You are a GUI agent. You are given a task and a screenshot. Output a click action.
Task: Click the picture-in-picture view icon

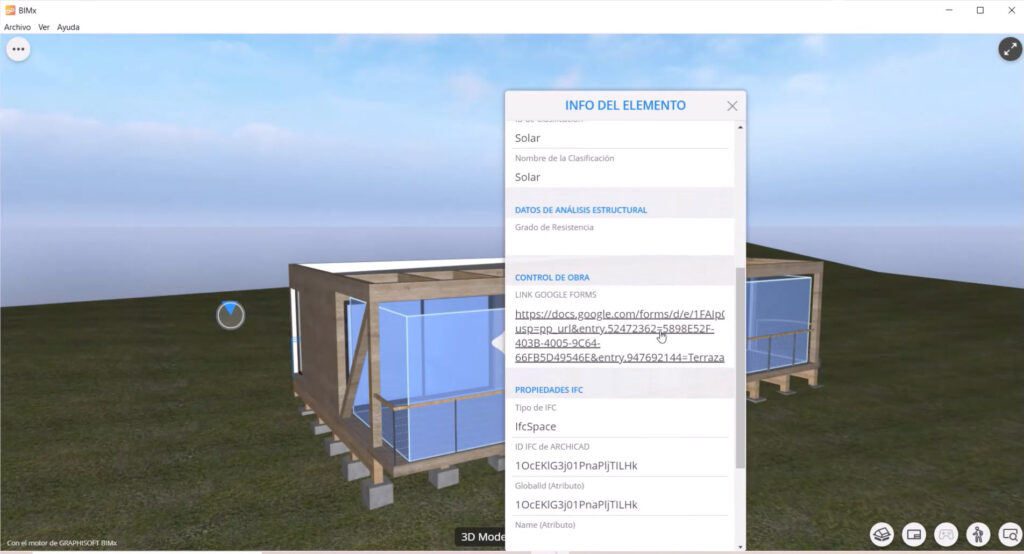click(914, 534)
